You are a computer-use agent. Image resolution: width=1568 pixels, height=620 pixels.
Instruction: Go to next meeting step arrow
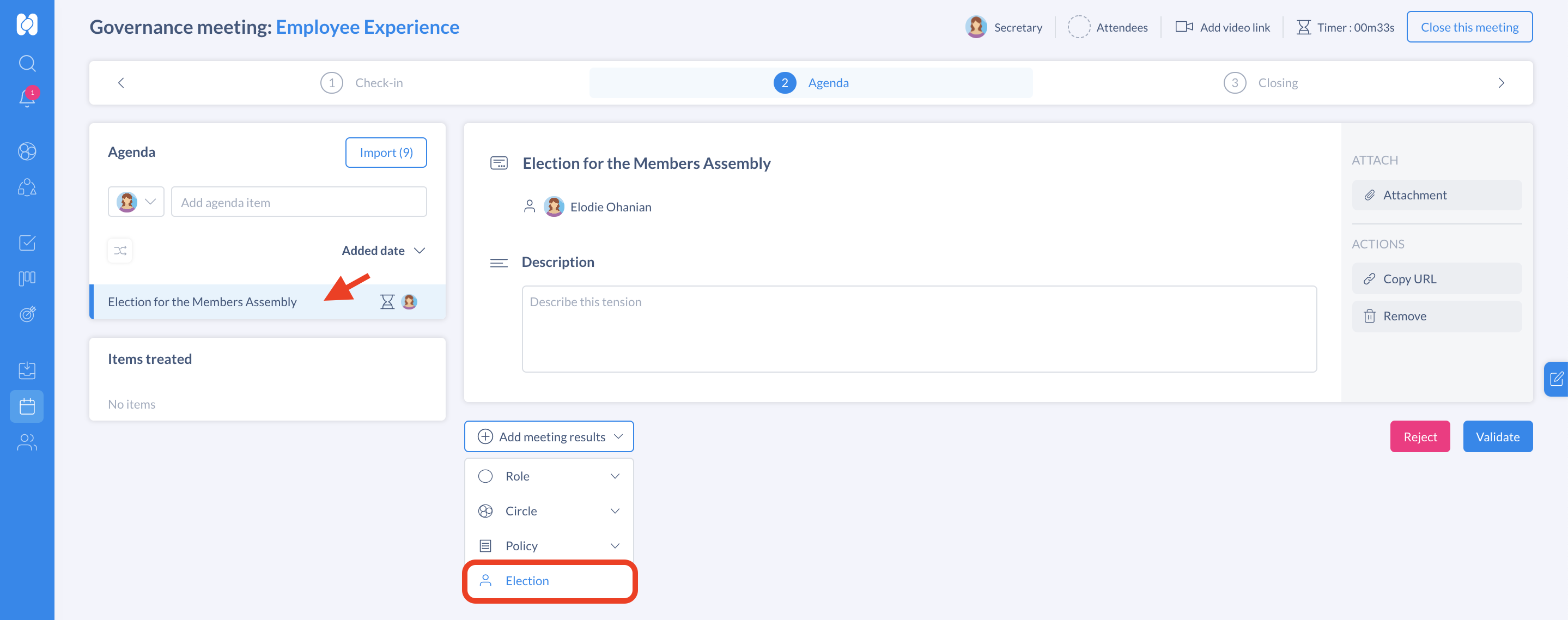tap(1500, 83)
